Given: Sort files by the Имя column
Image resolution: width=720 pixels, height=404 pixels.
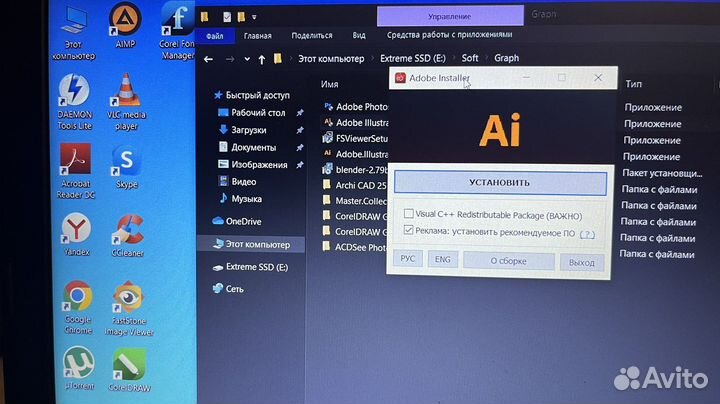Looking at the screenshot, I should pyautogui.click(x=330, y=84).
